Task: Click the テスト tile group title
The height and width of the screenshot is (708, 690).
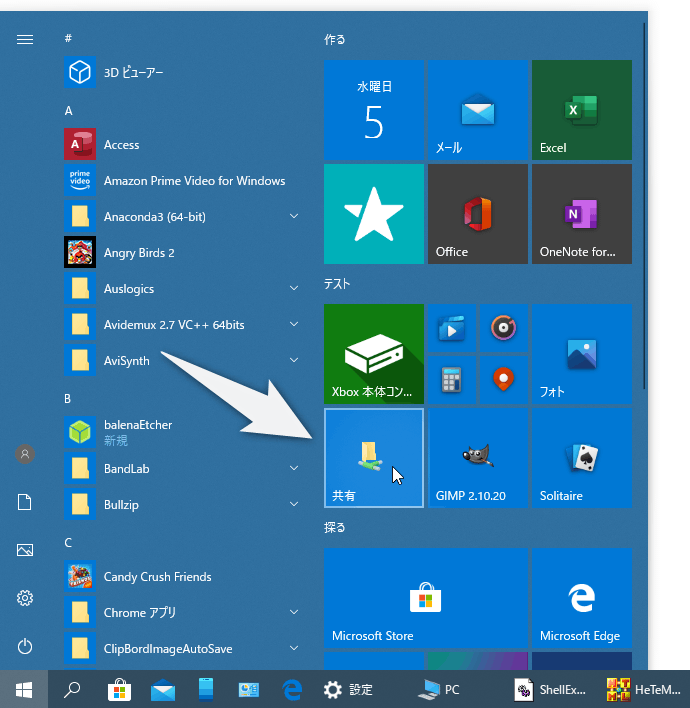Action: click(337, 284)
